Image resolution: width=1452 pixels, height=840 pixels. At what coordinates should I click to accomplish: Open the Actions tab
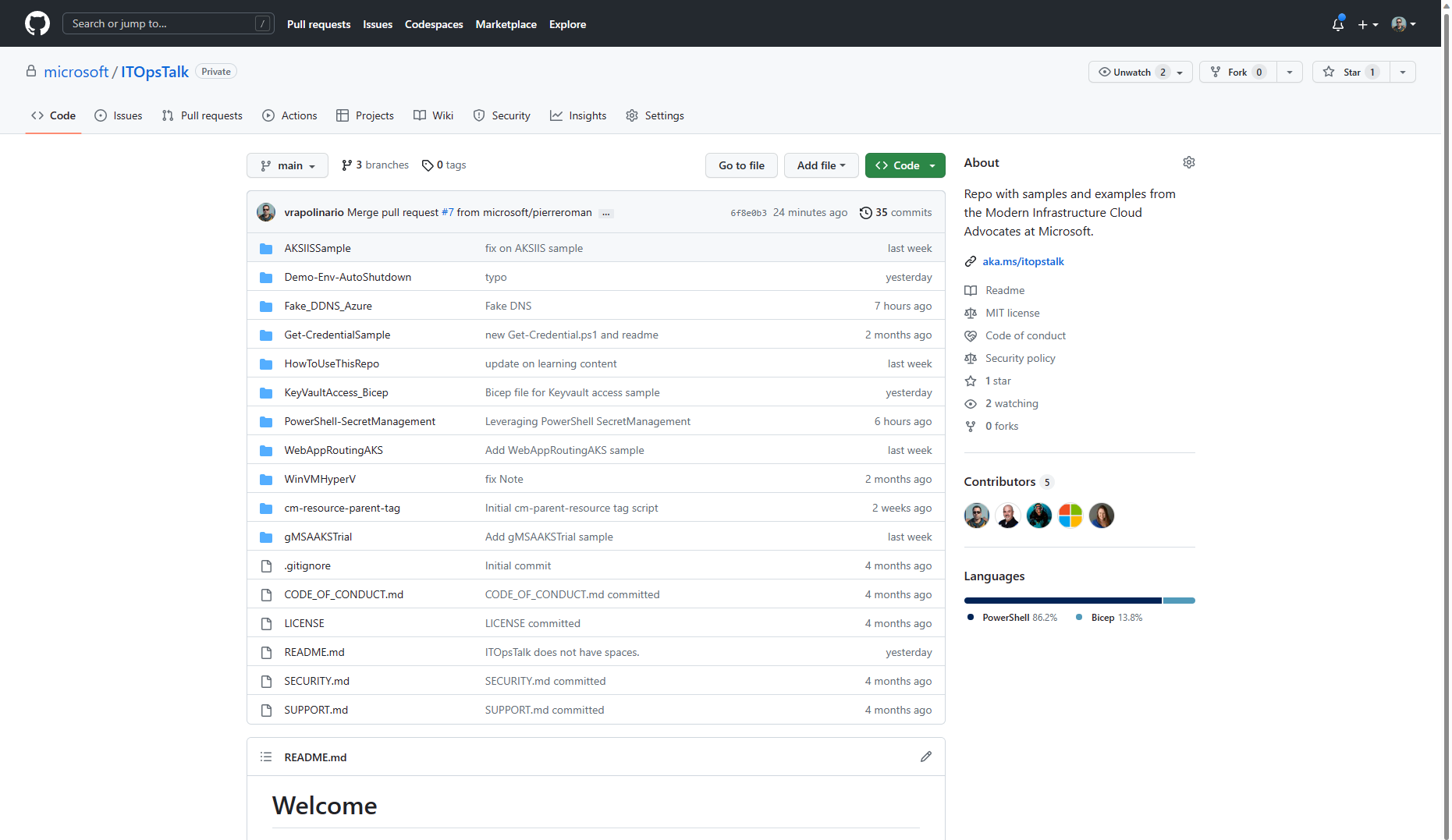click(289, 115)
